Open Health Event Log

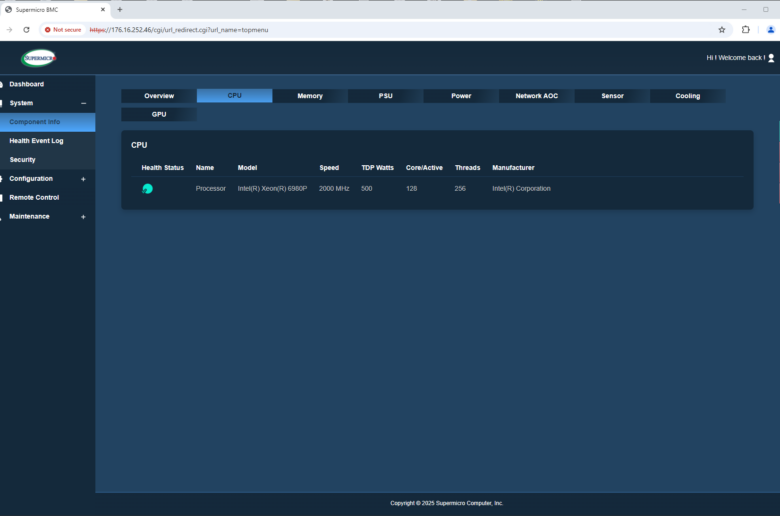[x=36, y=141]
